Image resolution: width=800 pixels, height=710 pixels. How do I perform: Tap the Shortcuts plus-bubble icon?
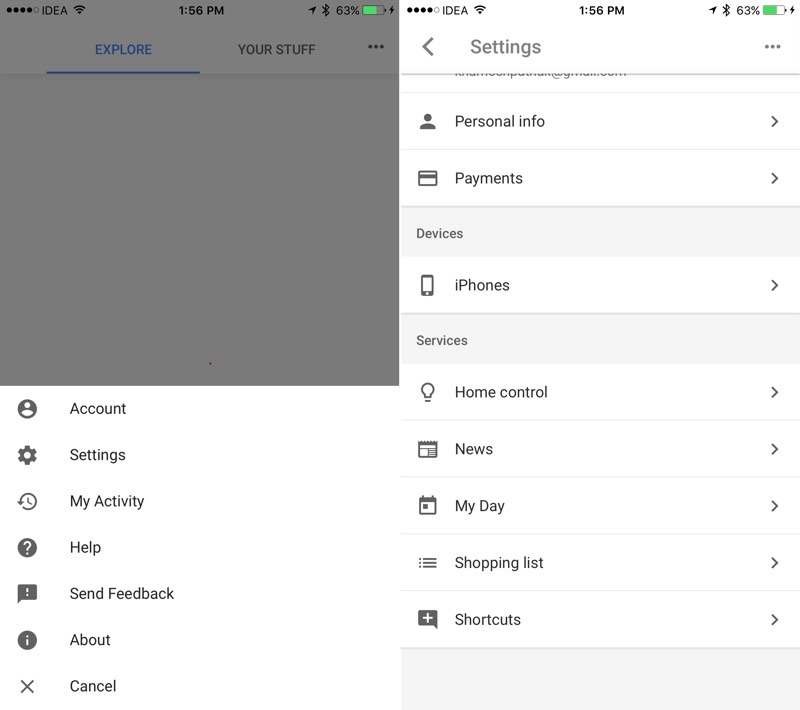(x=428, y=619)
